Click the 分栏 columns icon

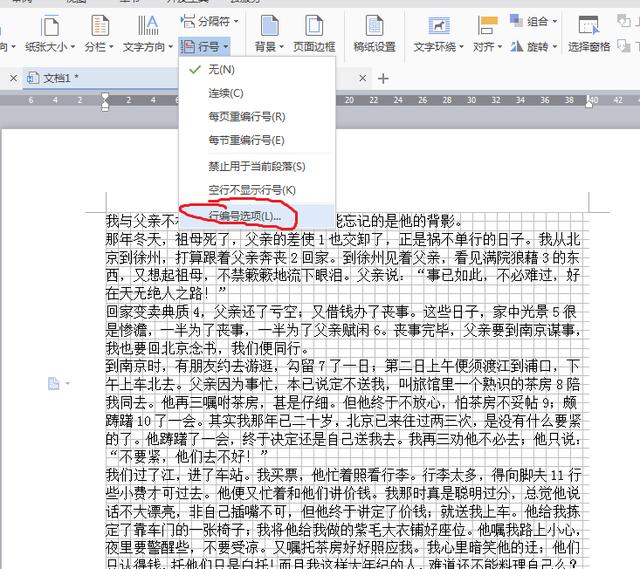tap(100, 26)
